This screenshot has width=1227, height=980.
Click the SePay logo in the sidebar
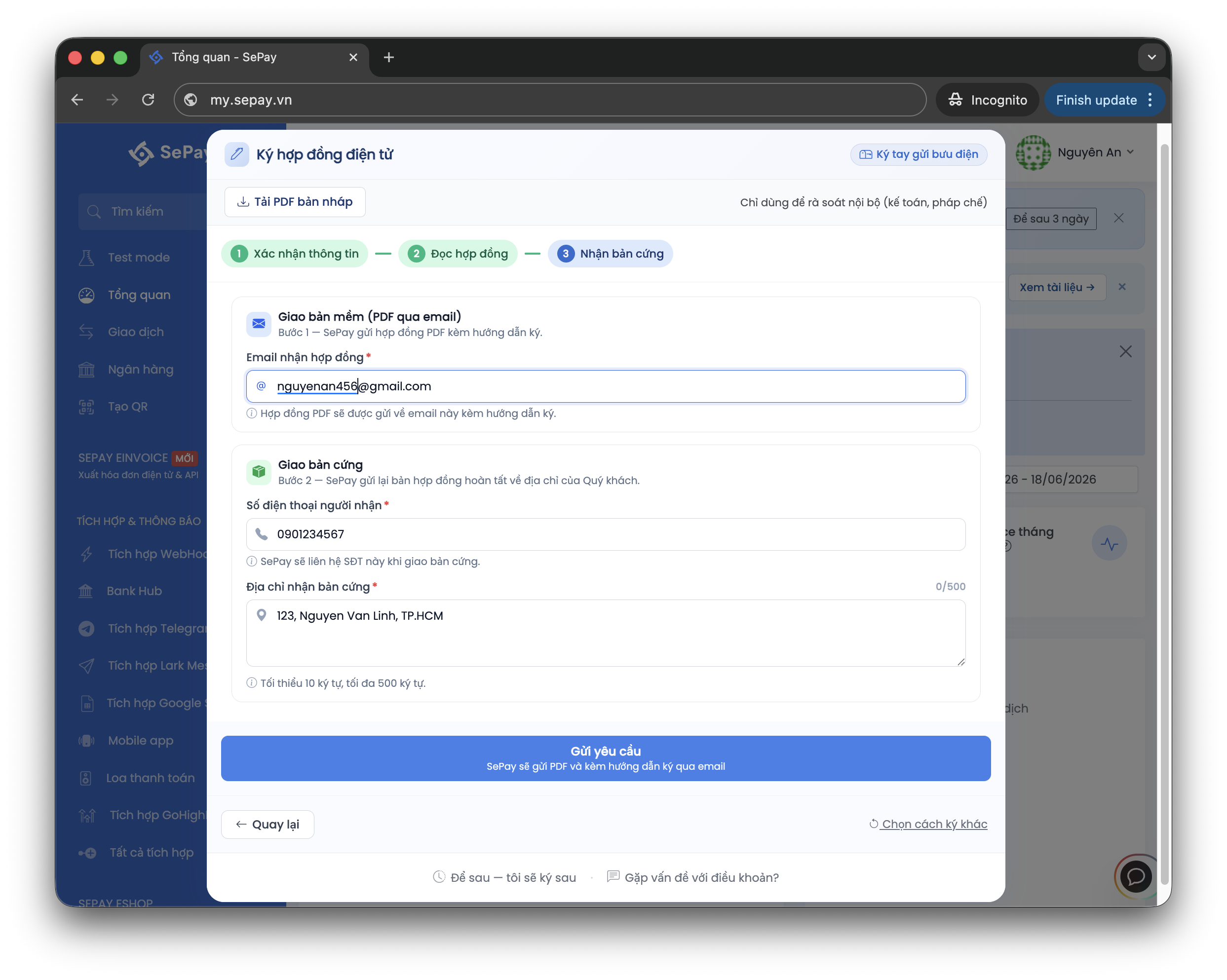[x=168, y=152]
